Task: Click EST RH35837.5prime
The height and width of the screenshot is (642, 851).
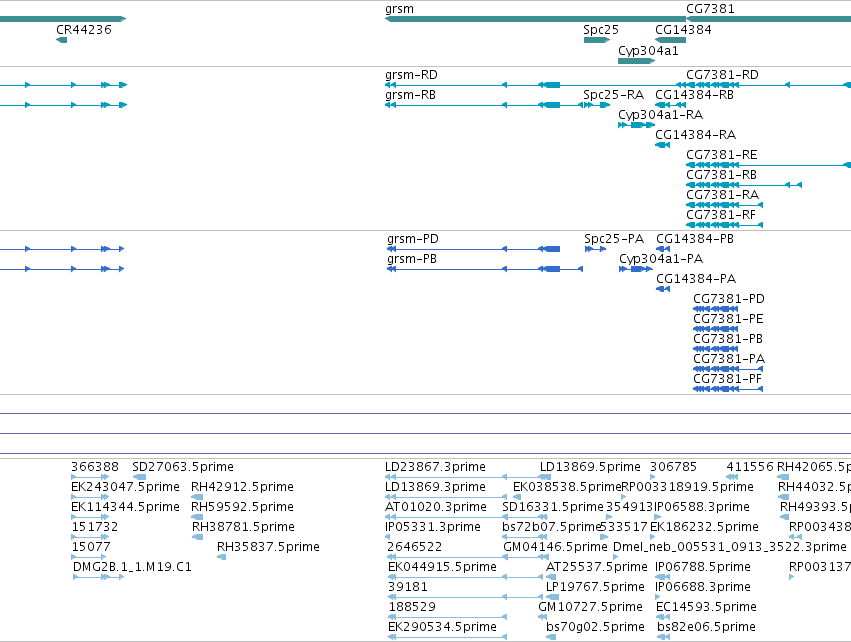Action: [268, 548]
